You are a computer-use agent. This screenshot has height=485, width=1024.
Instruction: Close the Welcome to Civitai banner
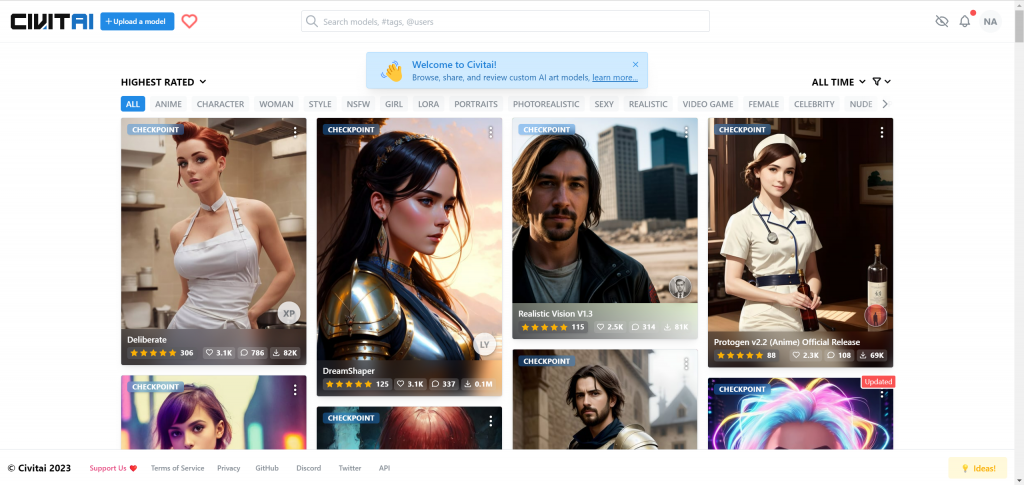635,64
